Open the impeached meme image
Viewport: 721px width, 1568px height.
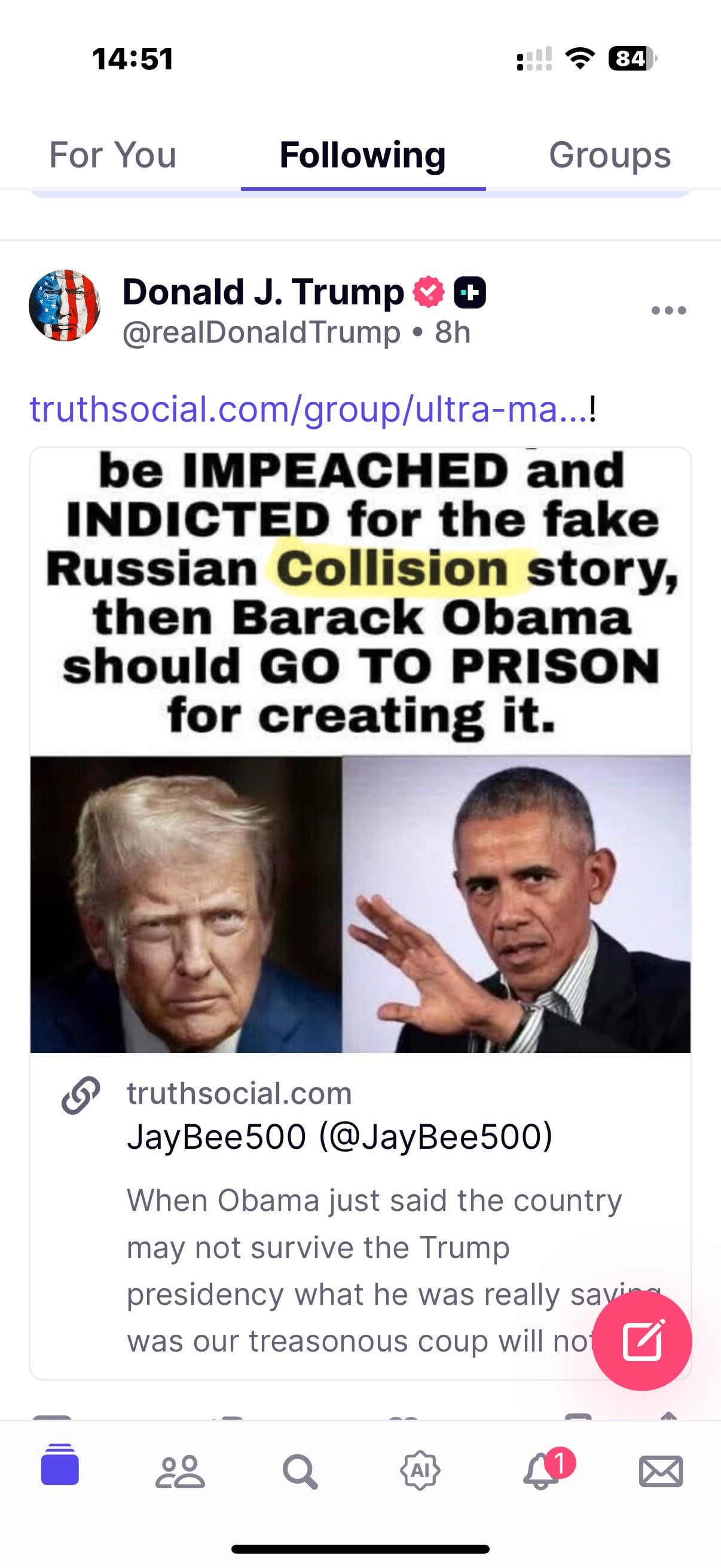pyautogui.click(x=360, y=750)
